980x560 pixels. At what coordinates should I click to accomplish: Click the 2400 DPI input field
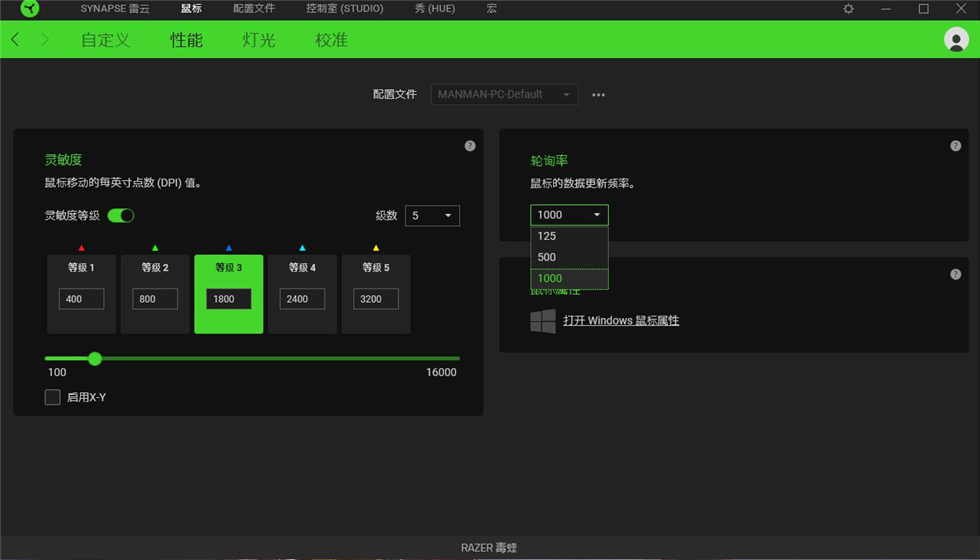(x=302, y=299)
